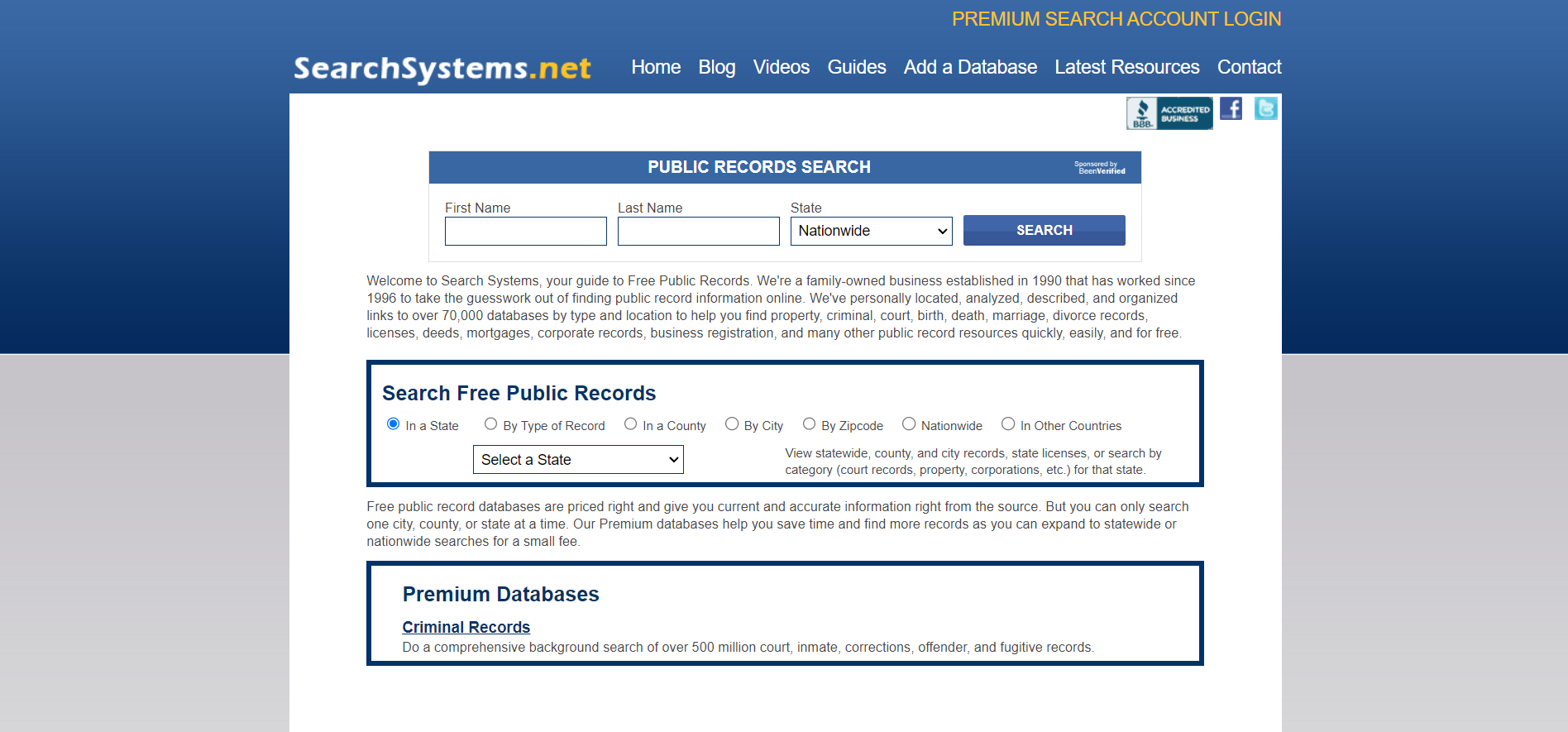Choose the 'In a County' radio button
1568x732 pixels.
click(631, 424)
